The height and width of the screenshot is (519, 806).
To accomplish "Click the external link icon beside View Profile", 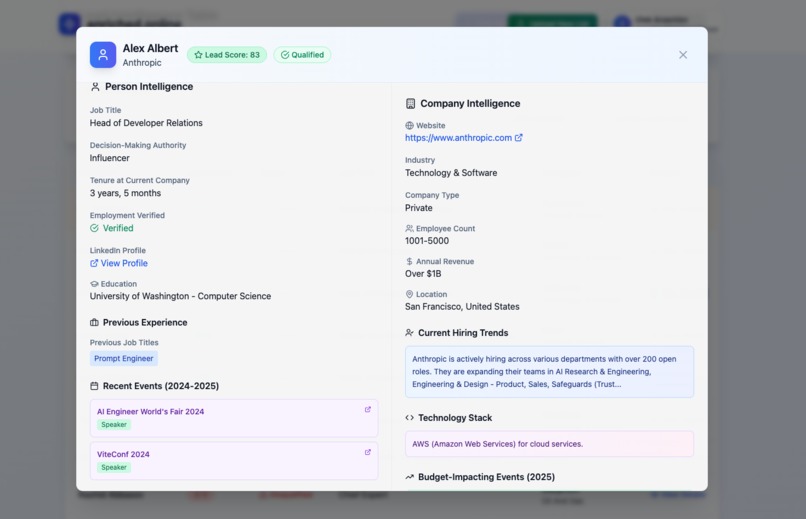I will [94, 263].
